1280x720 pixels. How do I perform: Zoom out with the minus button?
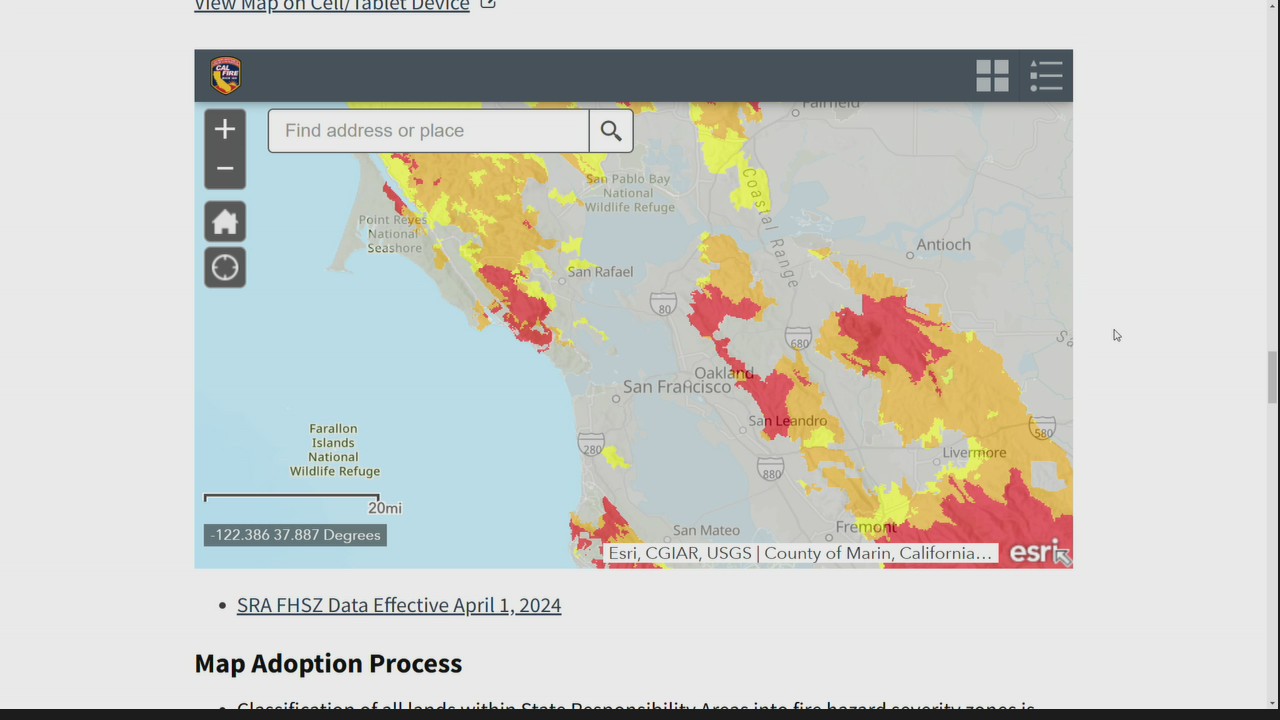(225, 169)
